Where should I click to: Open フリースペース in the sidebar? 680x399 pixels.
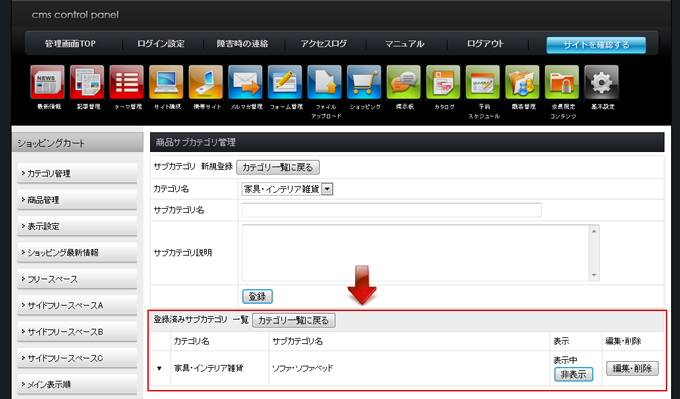[x=77, y=279]
